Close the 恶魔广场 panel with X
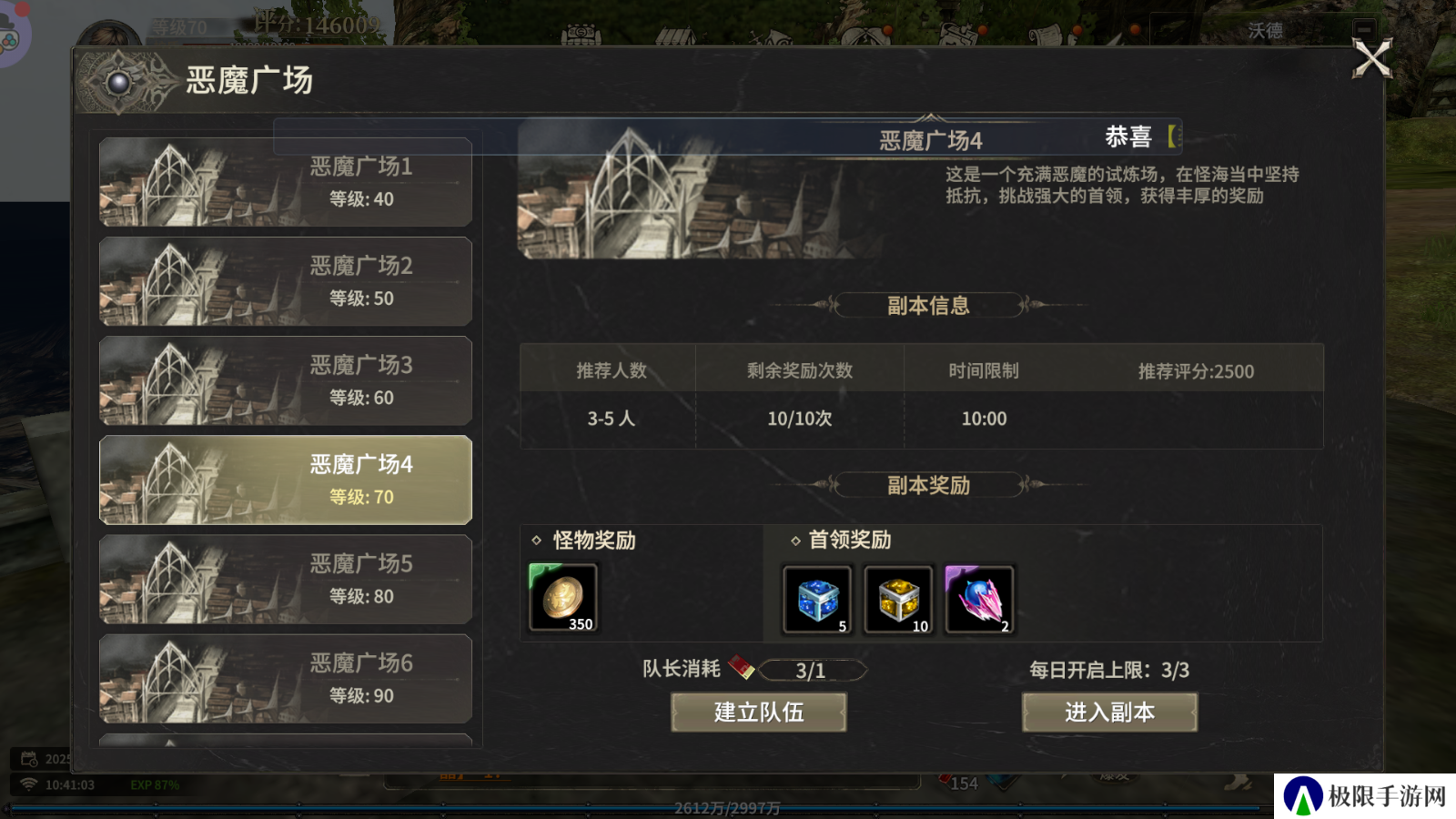 click(x=1372, y=59)
